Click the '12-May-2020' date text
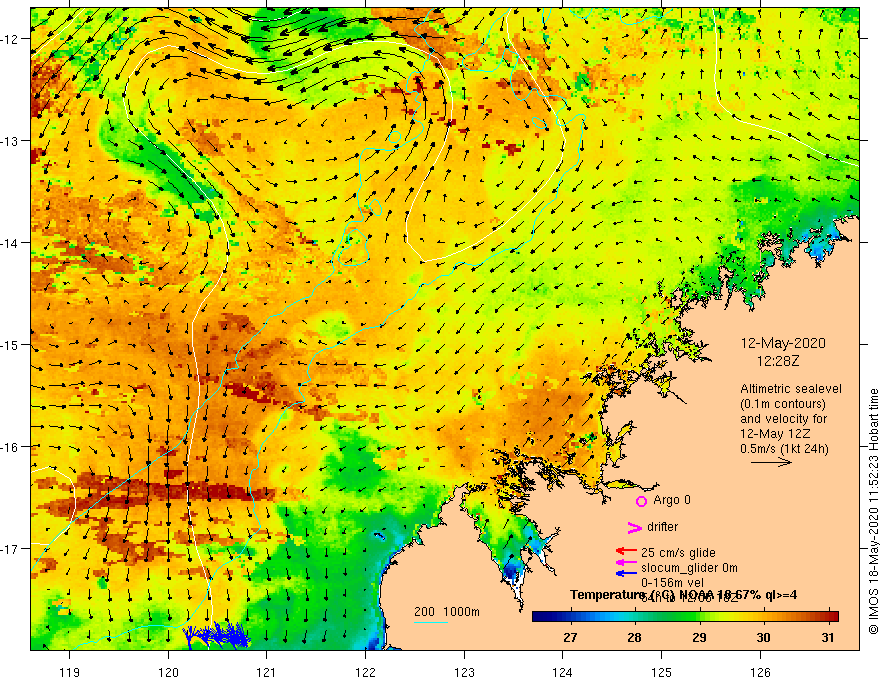 (783, 343)
